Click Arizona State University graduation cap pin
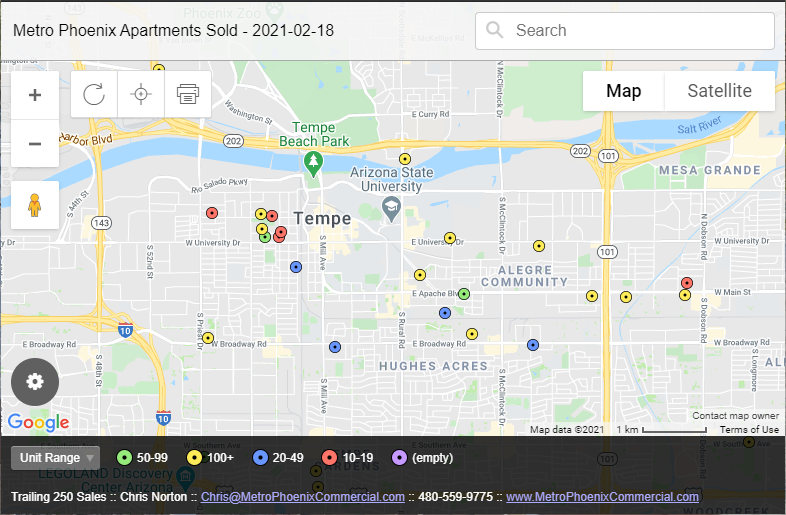 tap(391, 209)
